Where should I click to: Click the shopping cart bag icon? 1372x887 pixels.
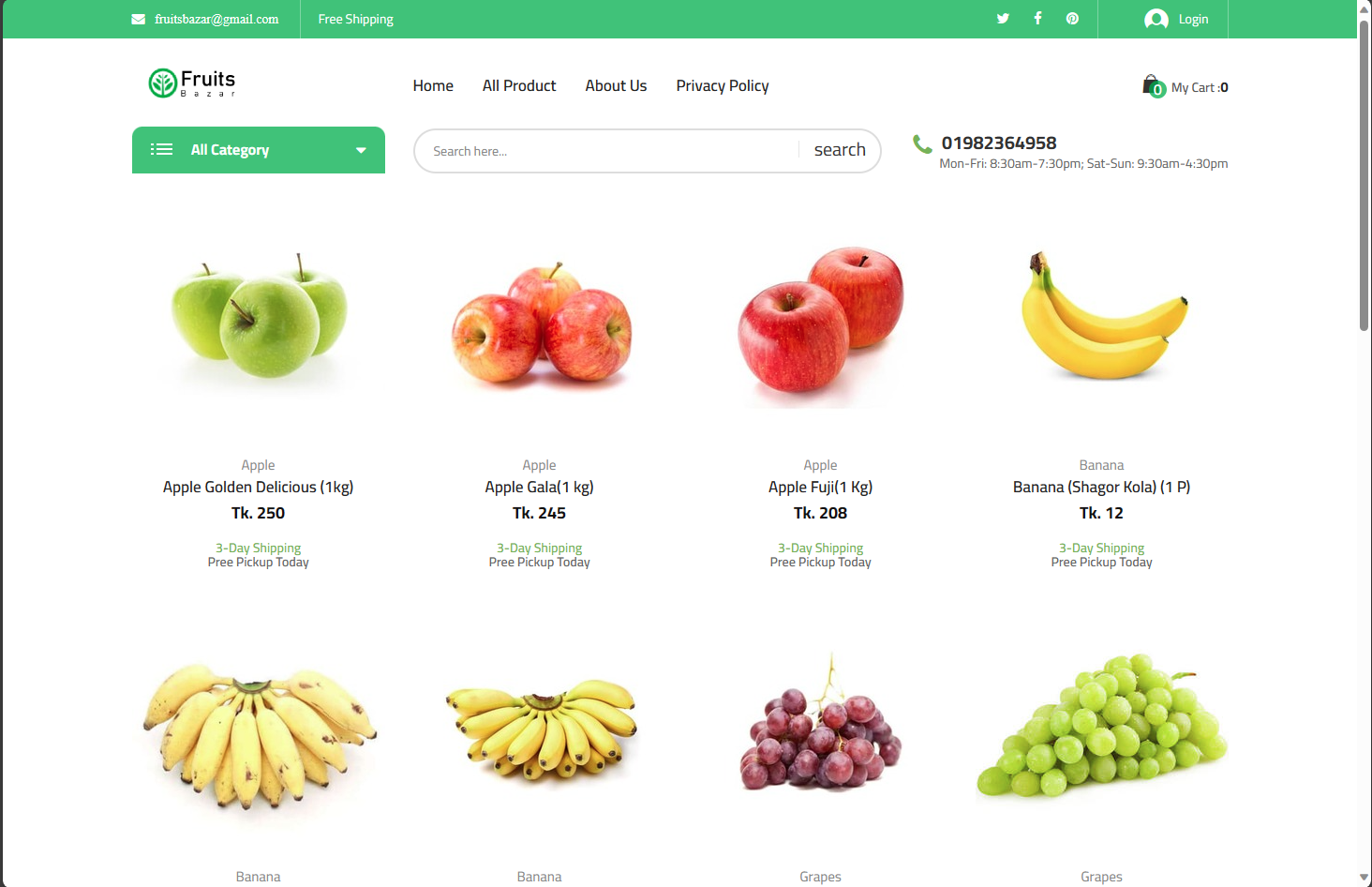pyautogui.click(x=1153, y=86)
